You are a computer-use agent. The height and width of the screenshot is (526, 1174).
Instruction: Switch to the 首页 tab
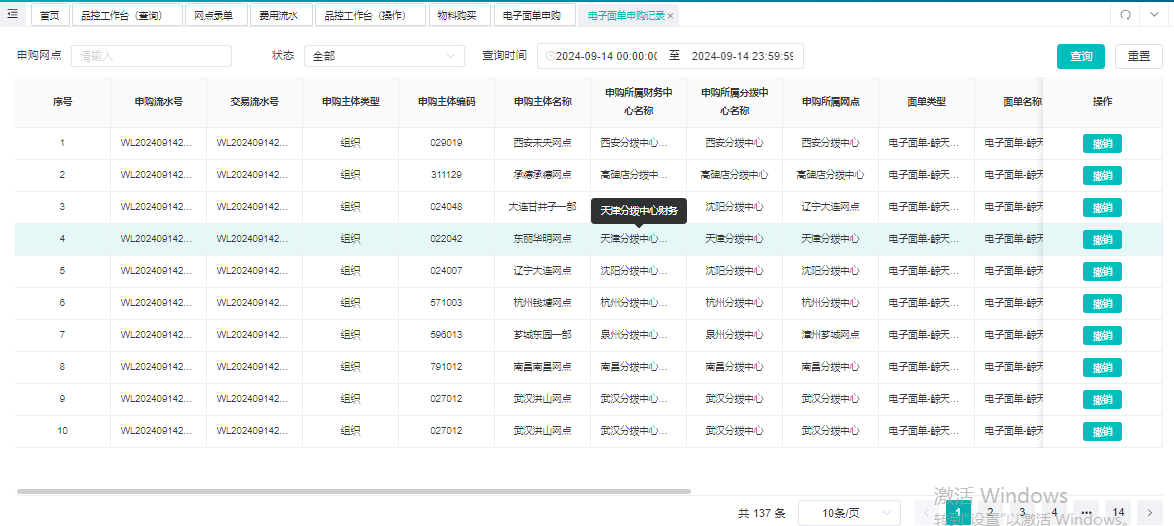pos(50,15)
